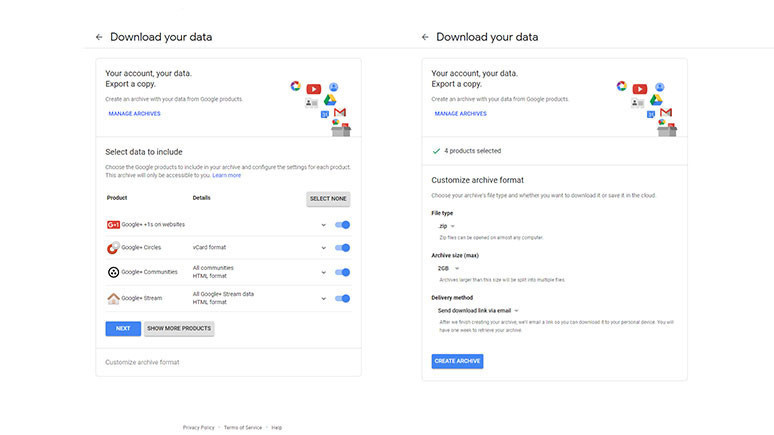Expand Google+ +1s on websites details
The image size is (774, 435).
(323, 225)
